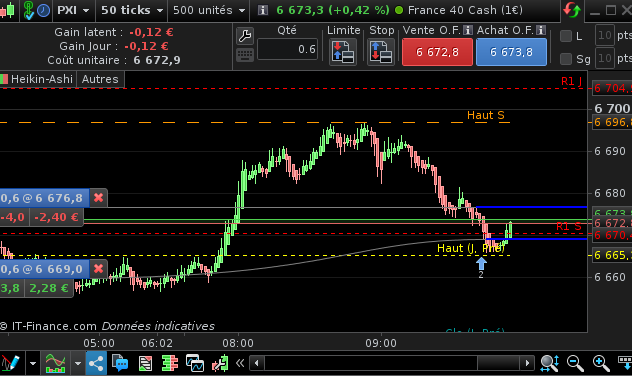This screenshot has height=376, width=632.
Task: Select the Autres tab
Action: 100,79
